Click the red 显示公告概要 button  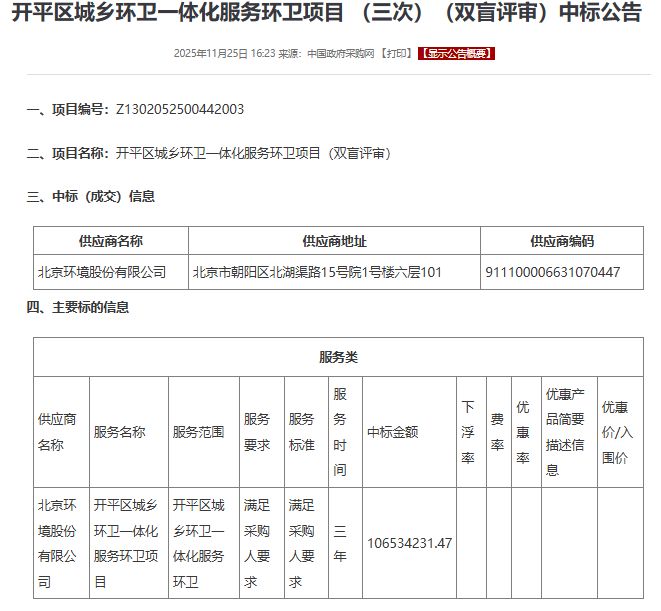pos(455,53)
